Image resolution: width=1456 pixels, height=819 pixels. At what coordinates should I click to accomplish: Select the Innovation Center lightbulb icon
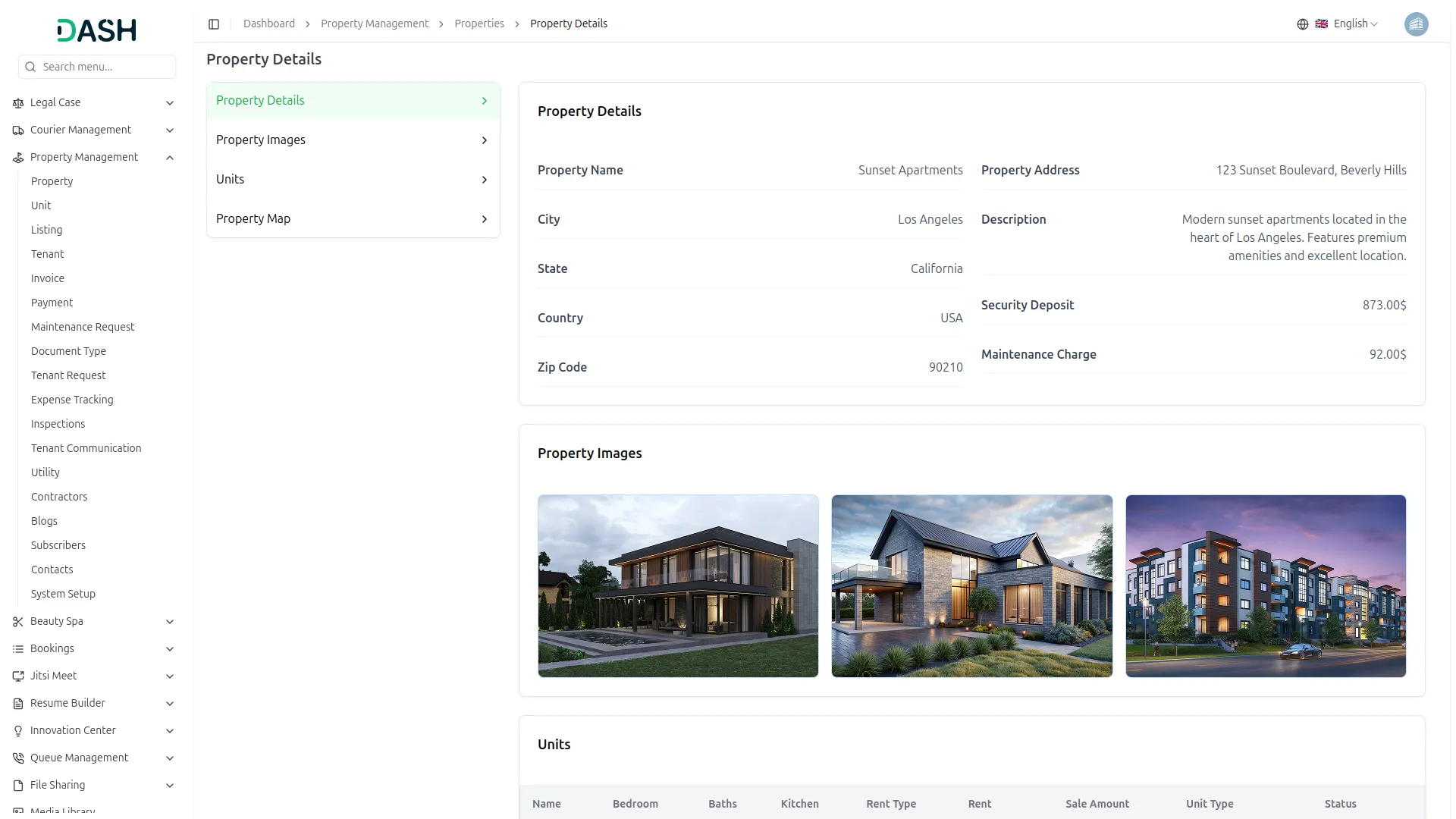[17, 730]
